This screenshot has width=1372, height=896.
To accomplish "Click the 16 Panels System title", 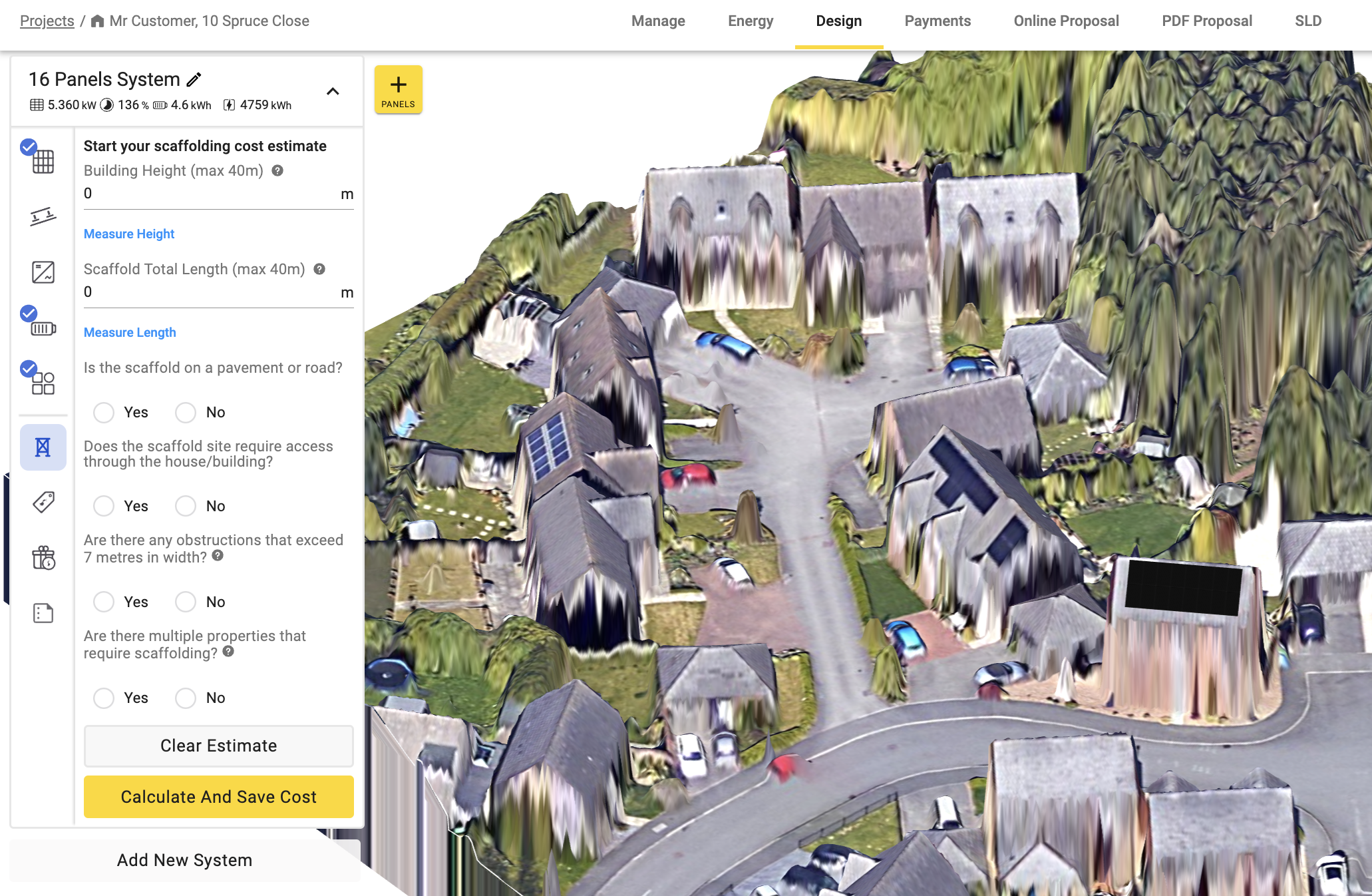I will (104, 79).
